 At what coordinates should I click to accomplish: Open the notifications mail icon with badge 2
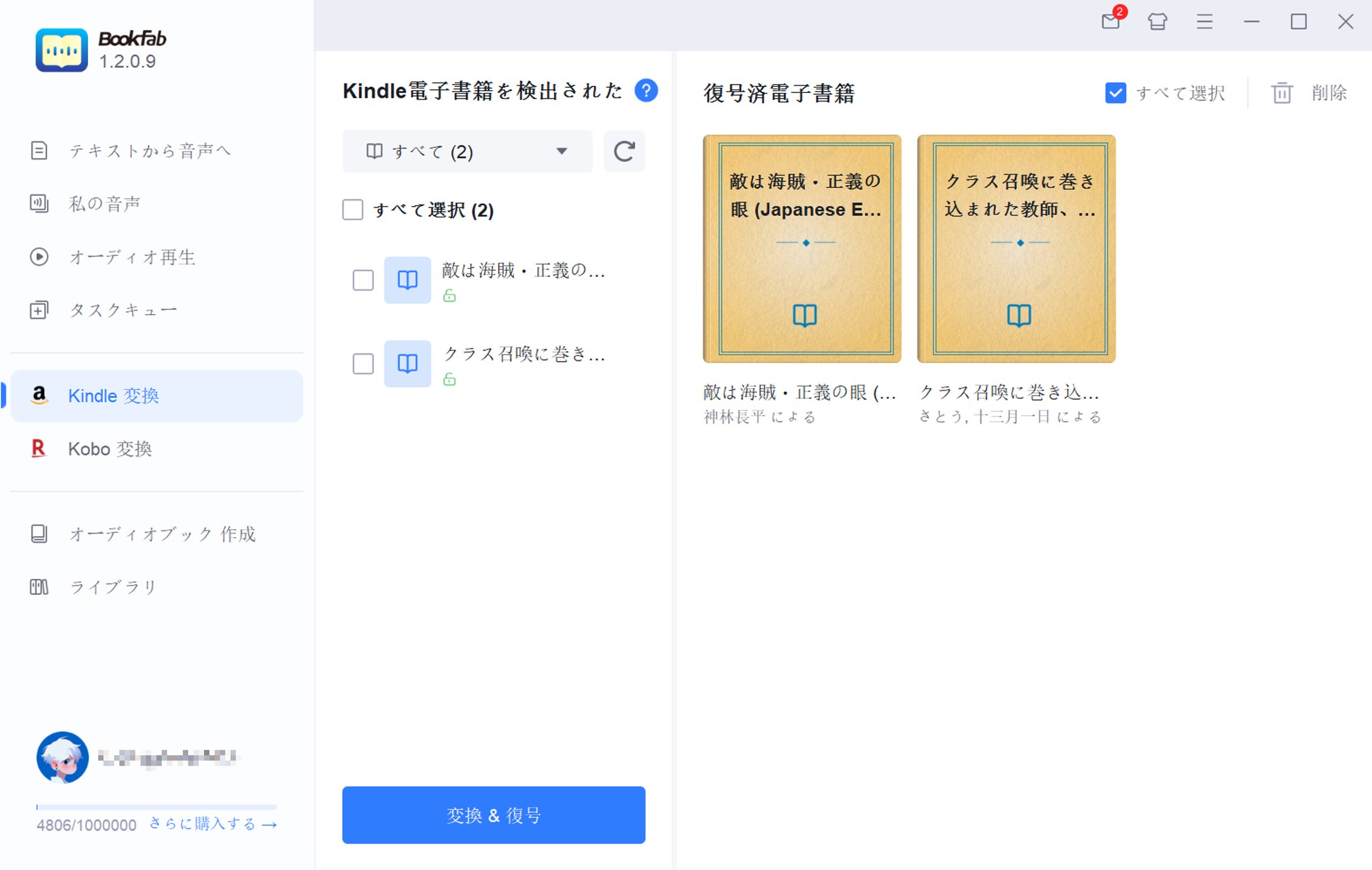click(x=1111, y=21)
